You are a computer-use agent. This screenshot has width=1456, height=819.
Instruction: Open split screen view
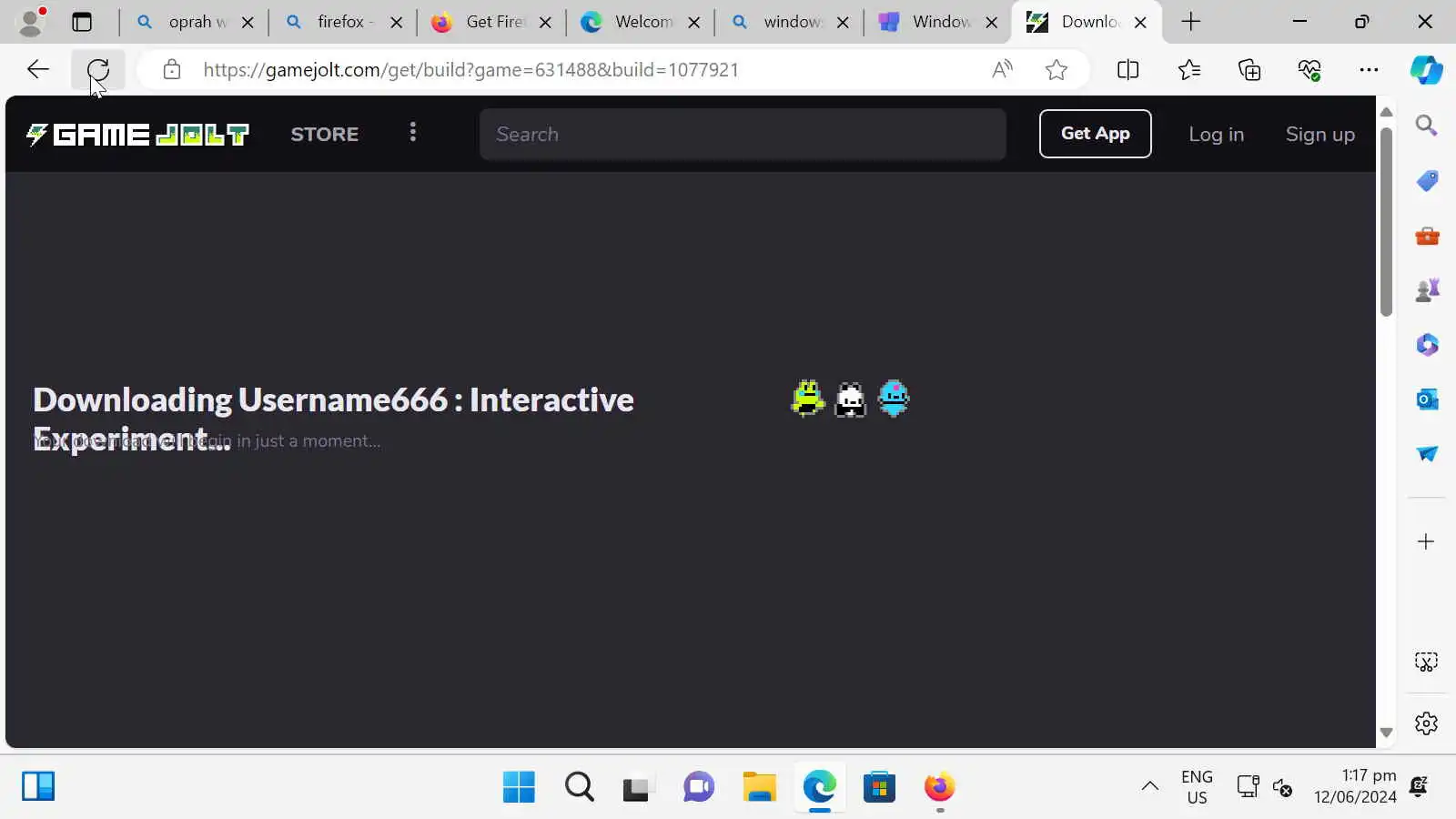(x=1127, y=69)
